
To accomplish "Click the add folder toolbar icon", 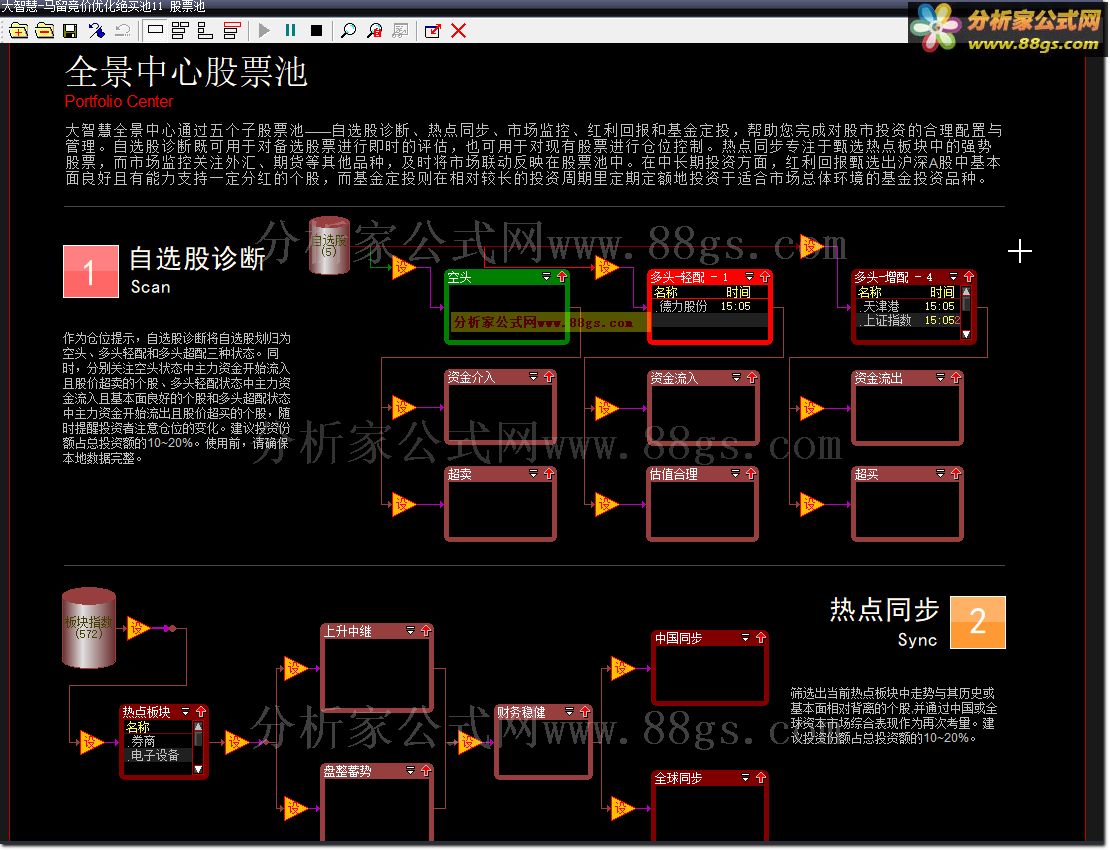I will pyautogui.click(x=19, y=30).
